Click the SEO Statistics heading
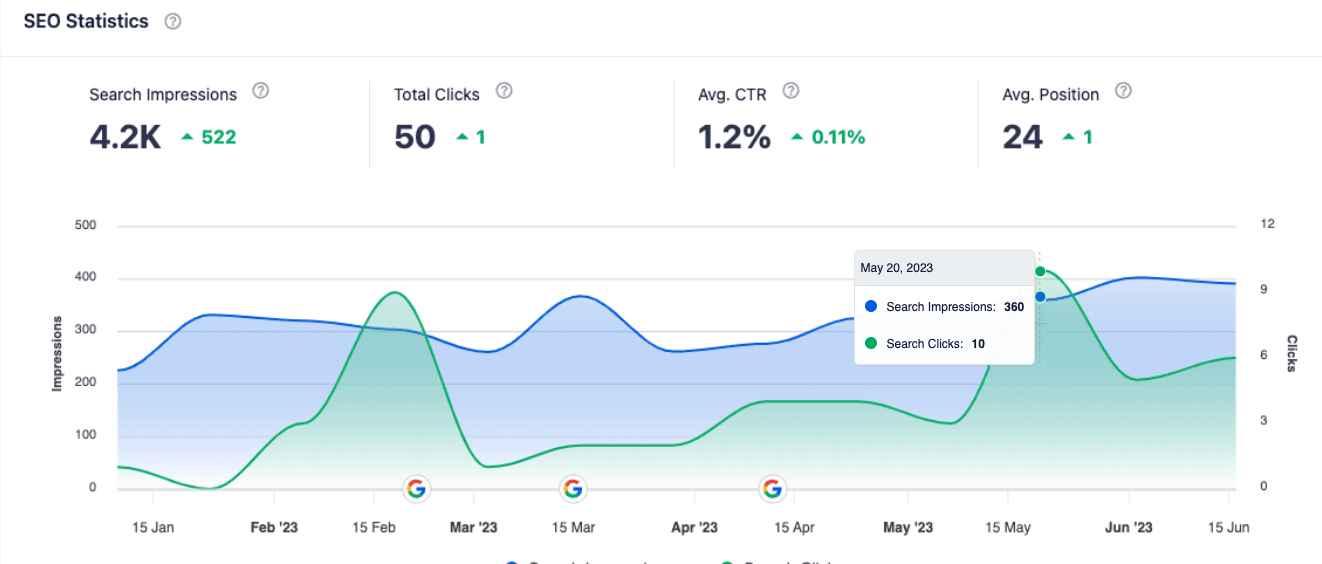Screen dimensions: 1322x564 [x=86, y=21]
